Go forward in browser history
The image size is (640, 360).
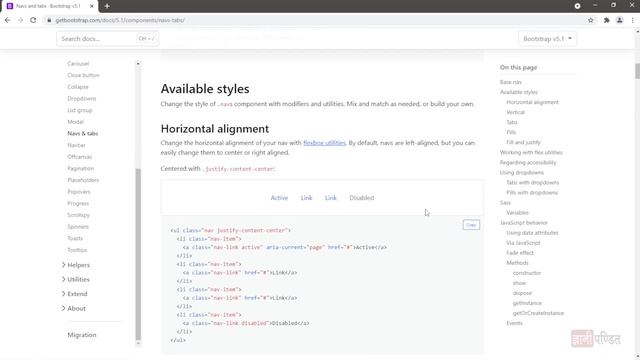click(20, 20)
